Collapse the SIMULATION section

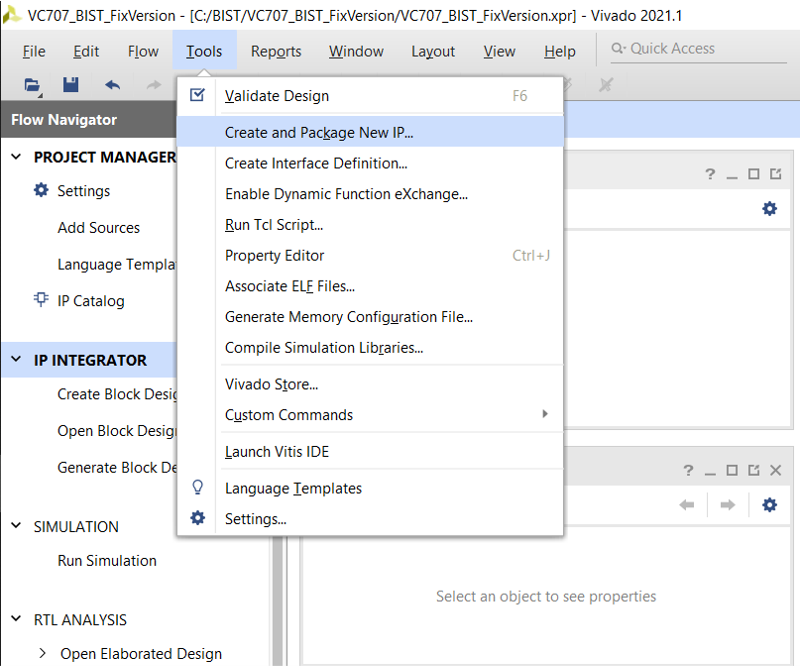pos(16,525)
